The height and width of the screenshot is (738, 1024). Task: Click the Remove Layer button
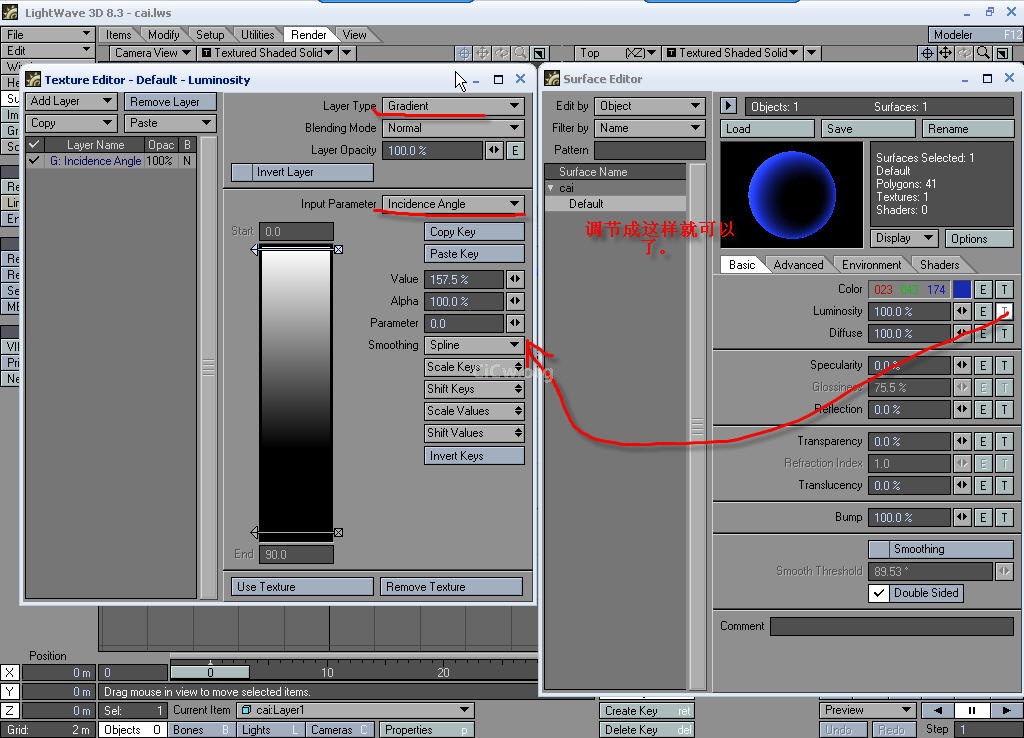(170, 102)
